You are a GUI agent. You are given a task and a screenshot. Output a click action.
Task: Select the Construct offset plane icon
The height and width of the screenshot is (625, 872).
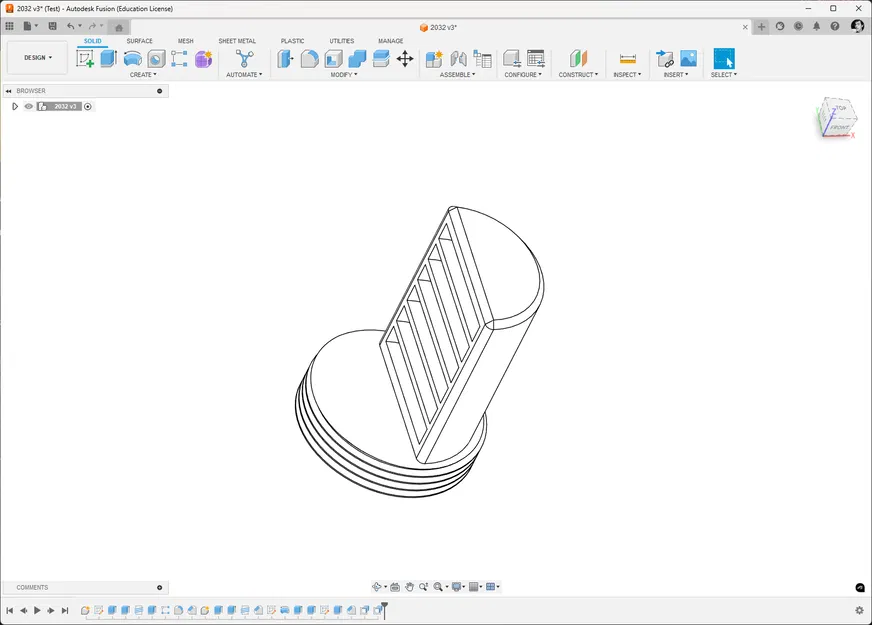[x=578, y=58]
